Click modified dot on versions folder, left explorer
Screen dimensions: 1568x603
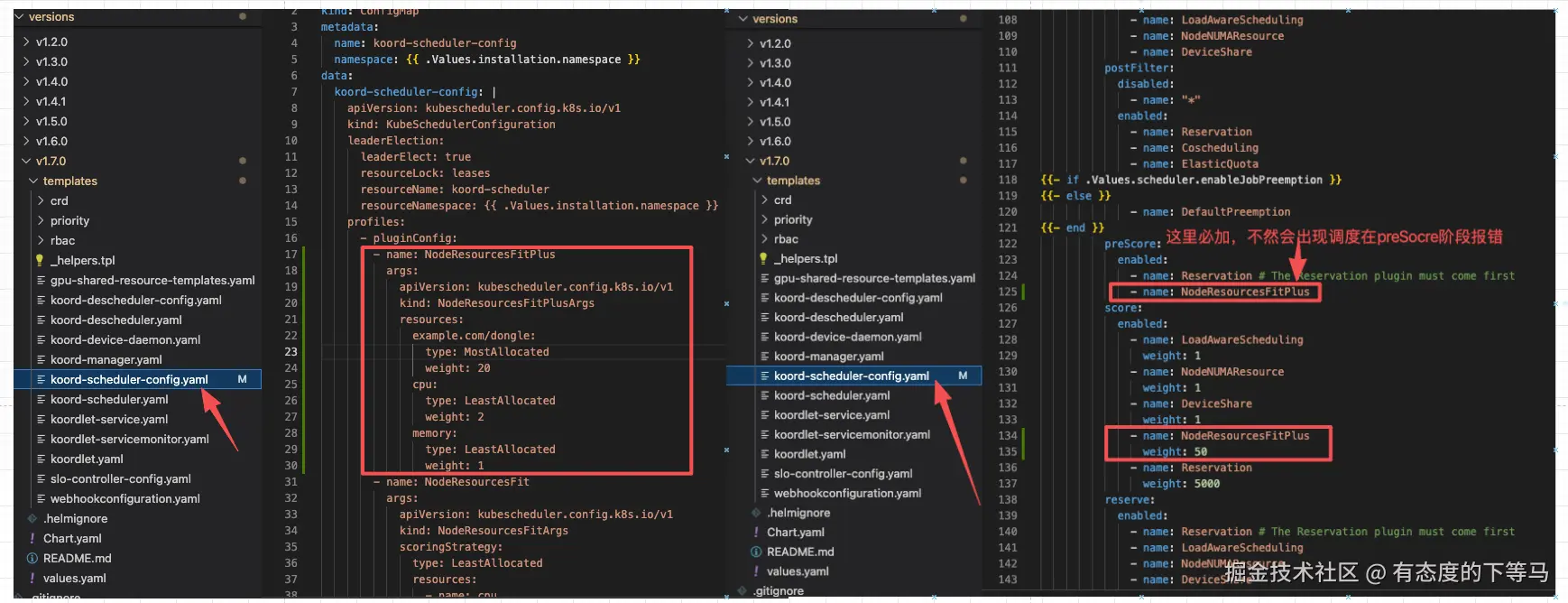(x=243, y=16)
